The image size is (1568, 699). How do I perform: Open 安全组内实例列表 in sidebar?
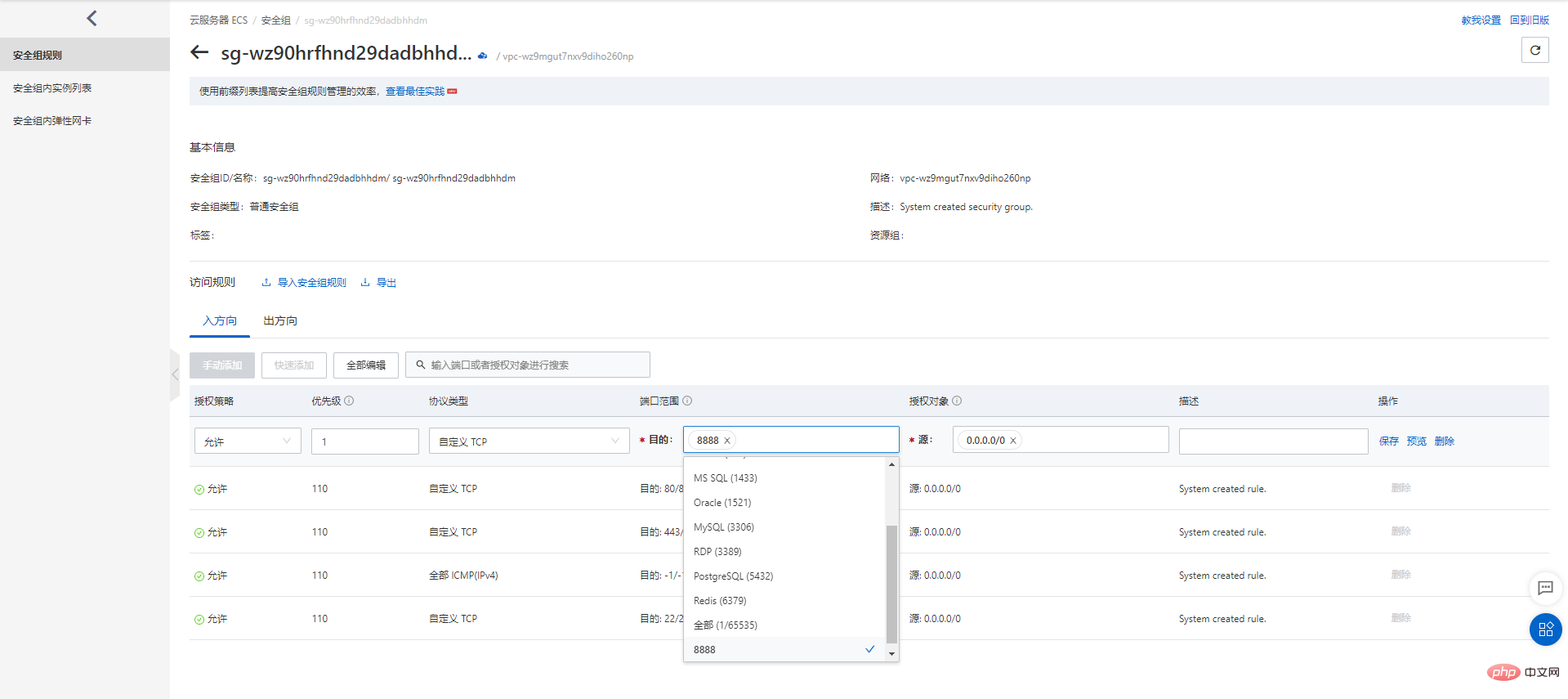pos(52,87)
